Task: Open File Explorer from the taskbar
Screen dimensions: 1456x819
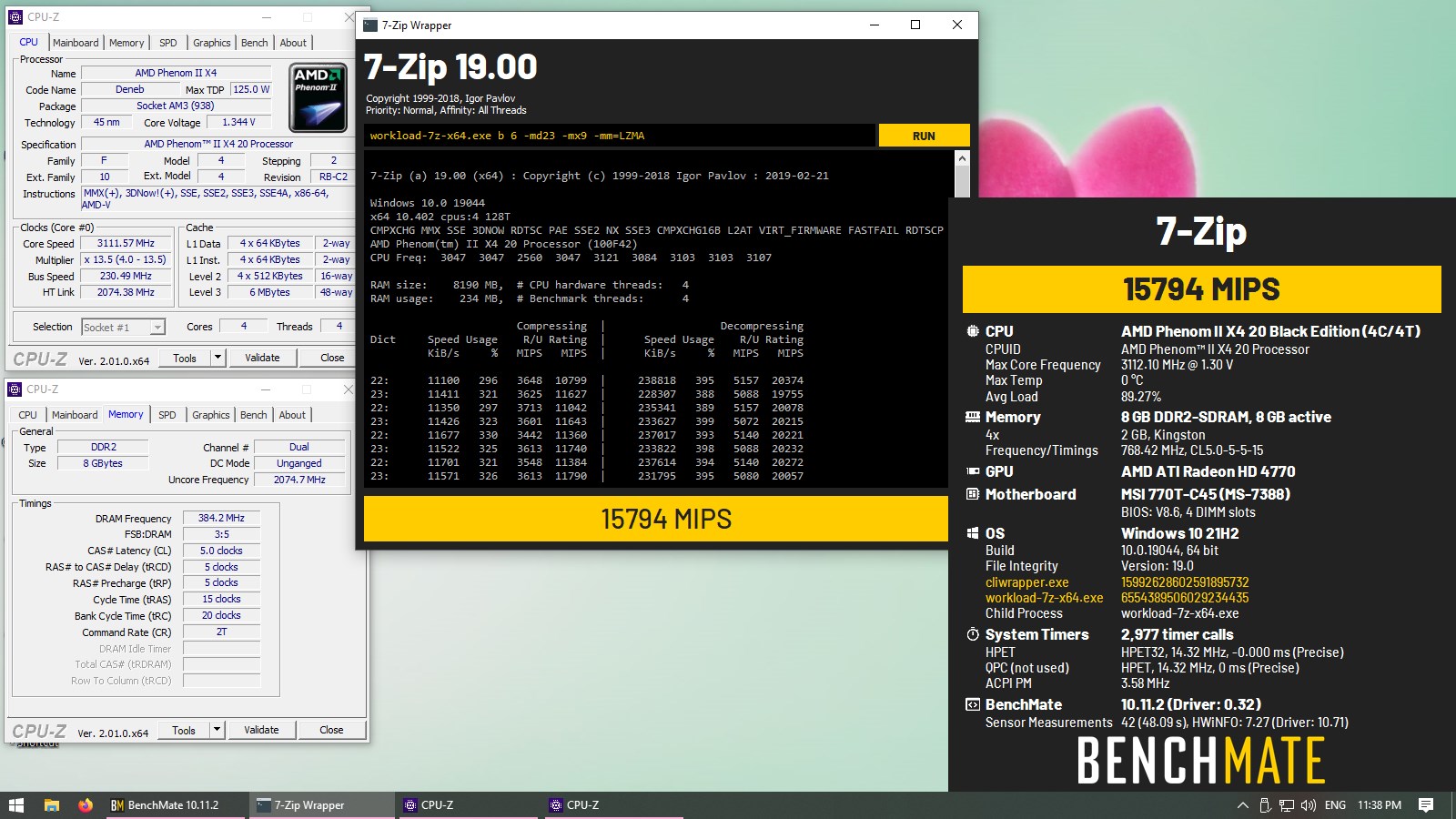Action: click(x=52, y=805)
